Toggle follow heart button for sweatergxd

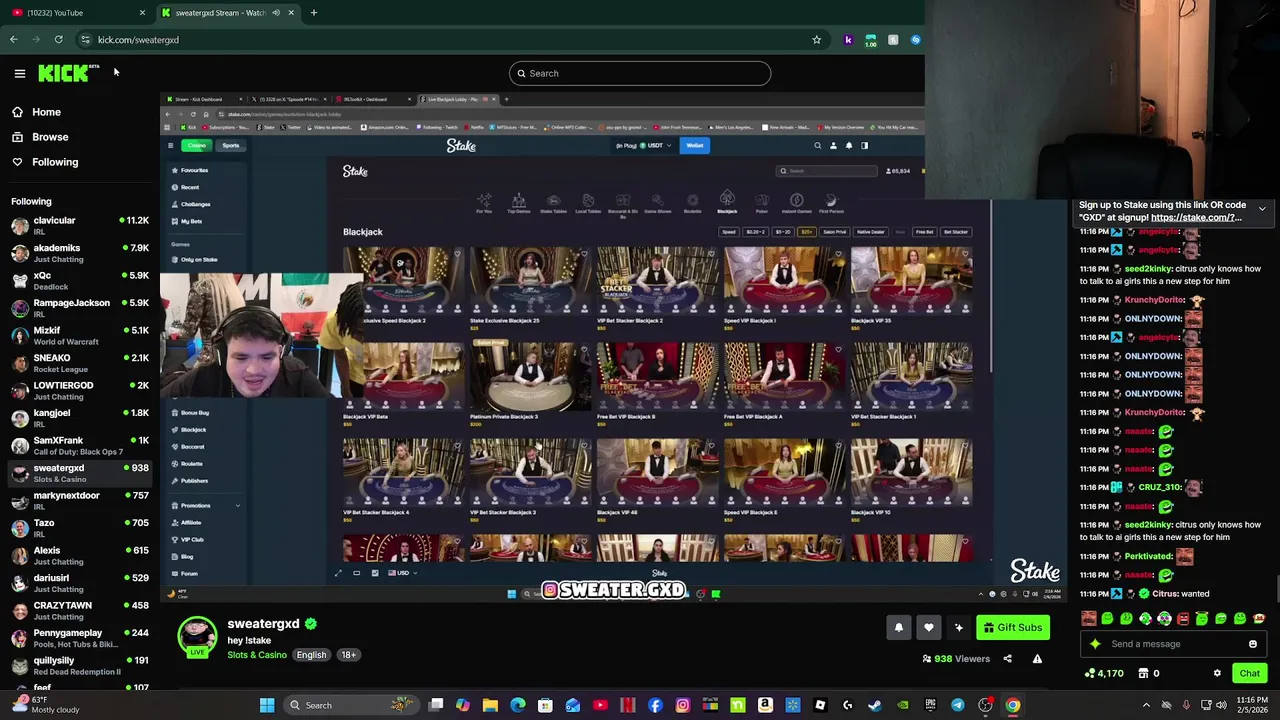click(929, 627)
